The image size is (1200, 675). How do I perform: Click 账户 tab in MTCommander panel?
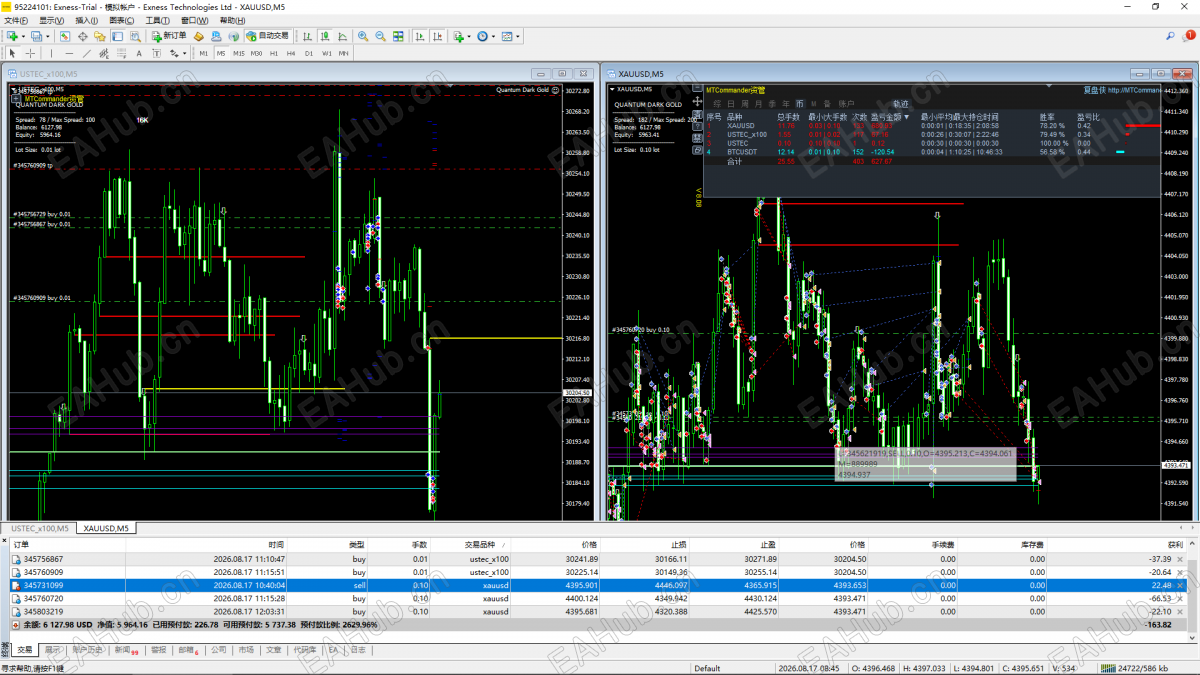pos(846,103)
